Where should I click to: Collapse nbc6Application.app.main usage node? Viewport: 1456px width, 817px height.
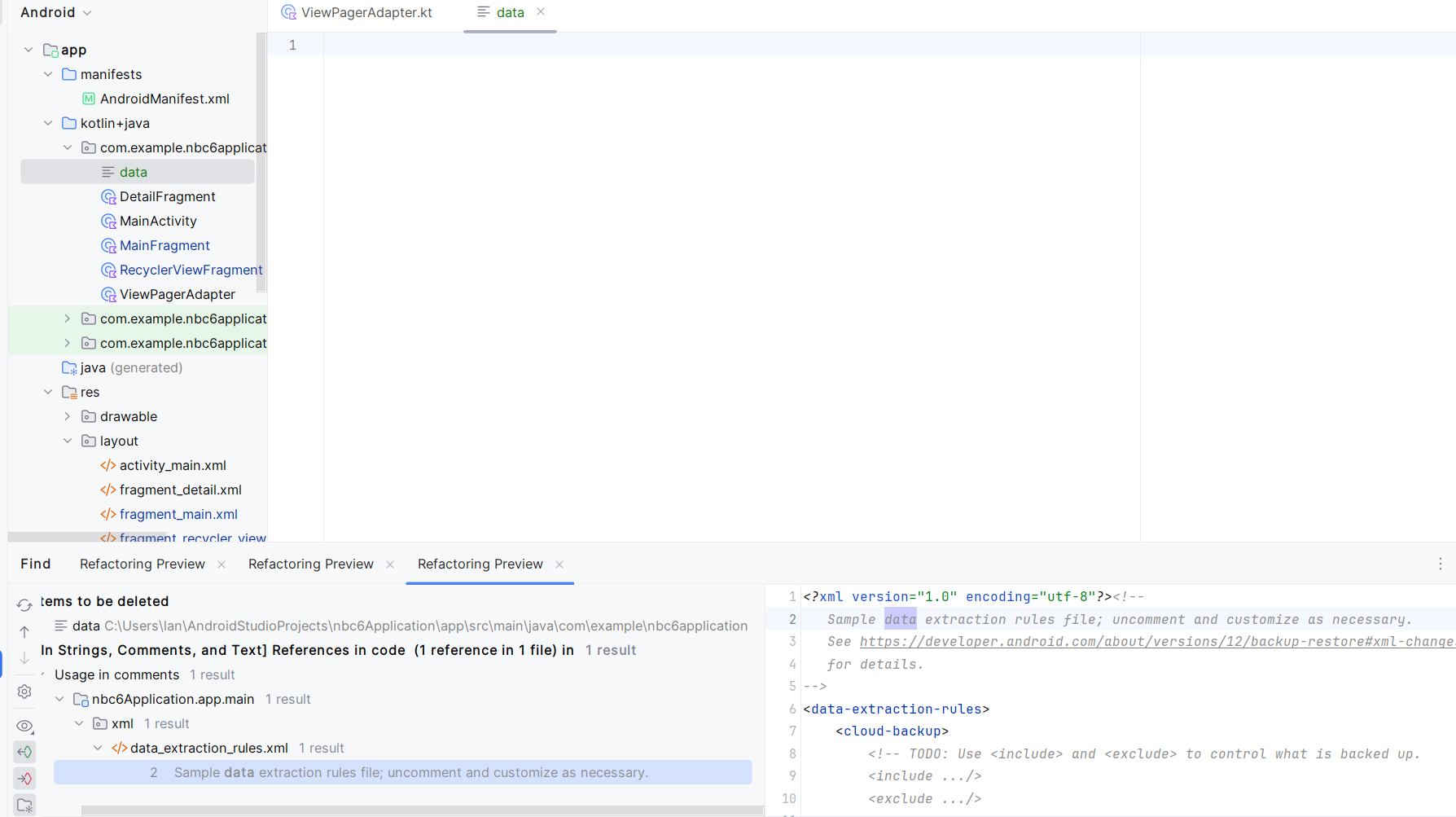59,700
